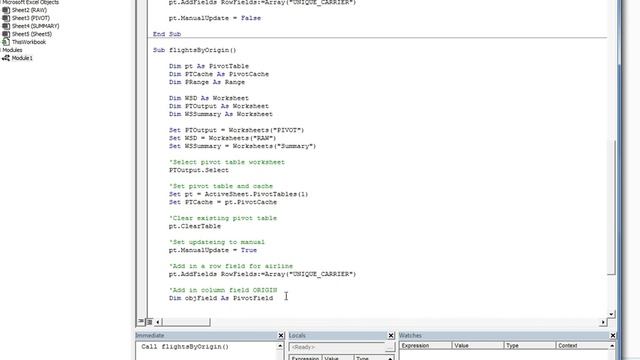Screen dimensions: 640x360
Task: Click 'Dim PRange As Range' line
Action: tap(207, 82)
